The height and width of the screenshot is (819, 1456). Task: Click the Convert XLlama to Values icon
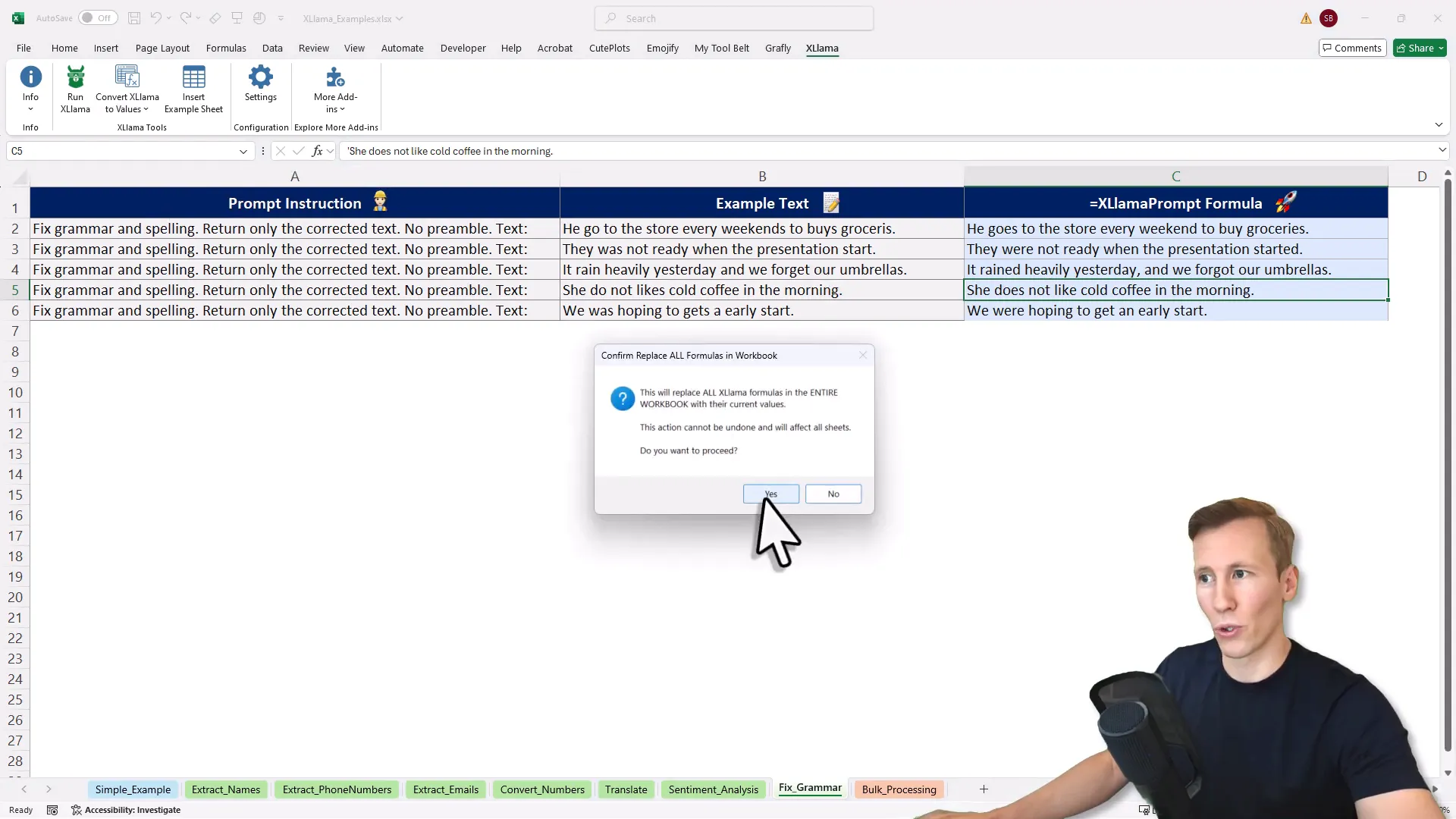[x=127, y=77]
